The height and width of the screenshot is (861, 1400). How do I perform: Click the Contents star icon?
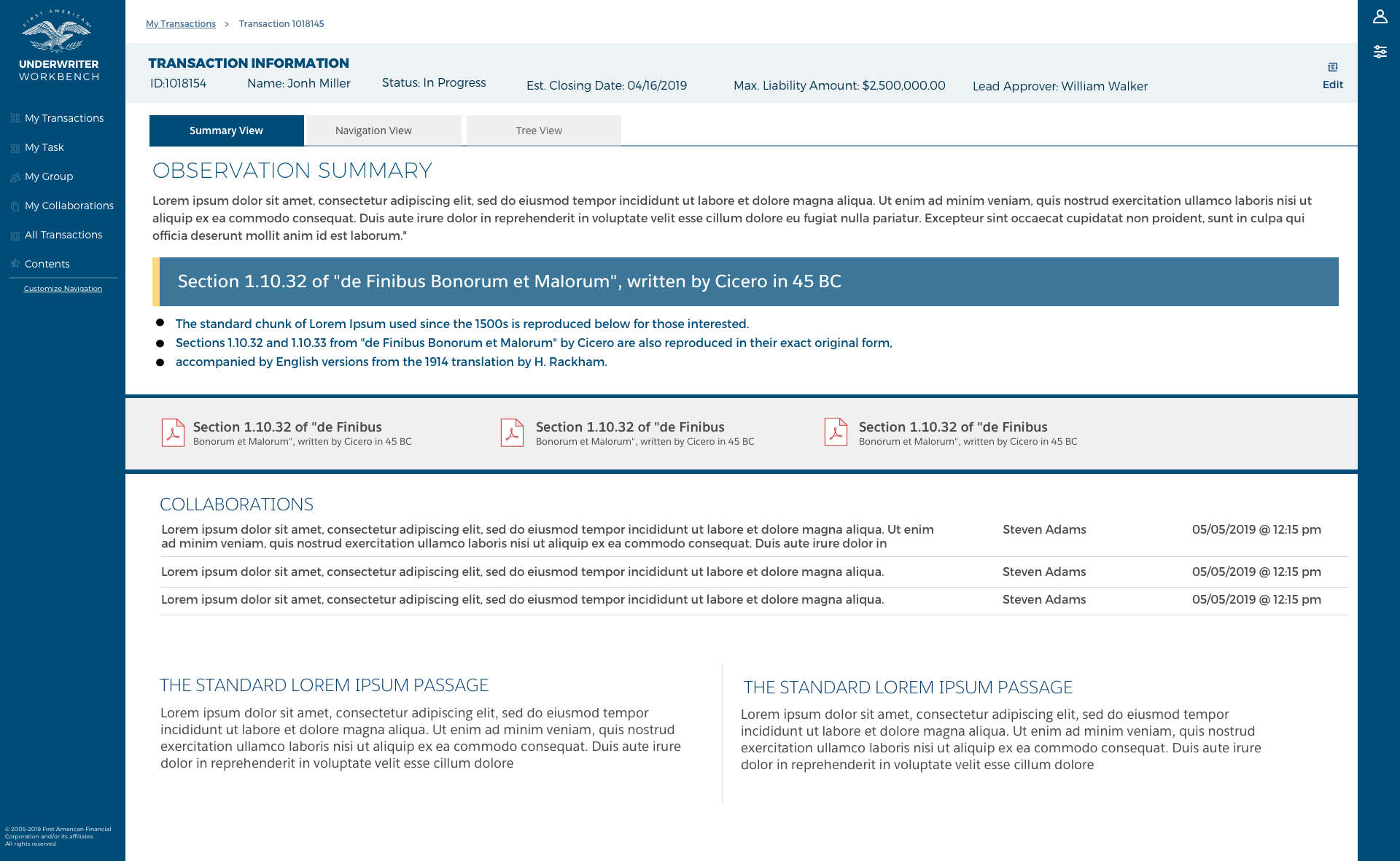click(15, 264)
